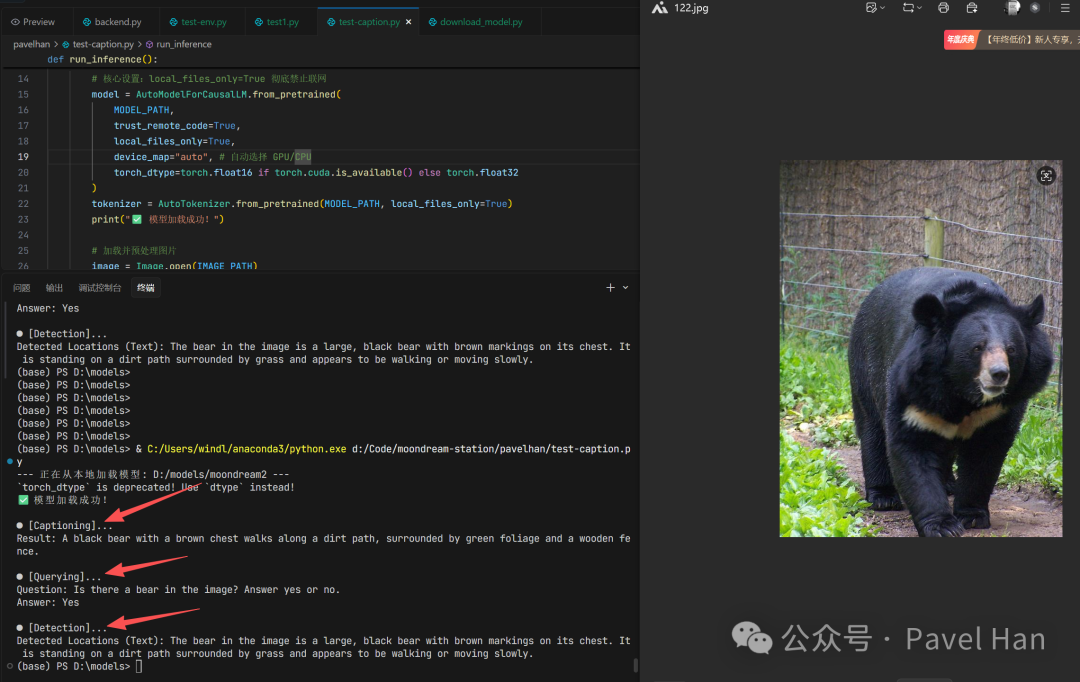Image resolution: width=1080 pixels, height=682 pixels.
Task: Click the 年度庆典 promotion banner
Action: 960,40
